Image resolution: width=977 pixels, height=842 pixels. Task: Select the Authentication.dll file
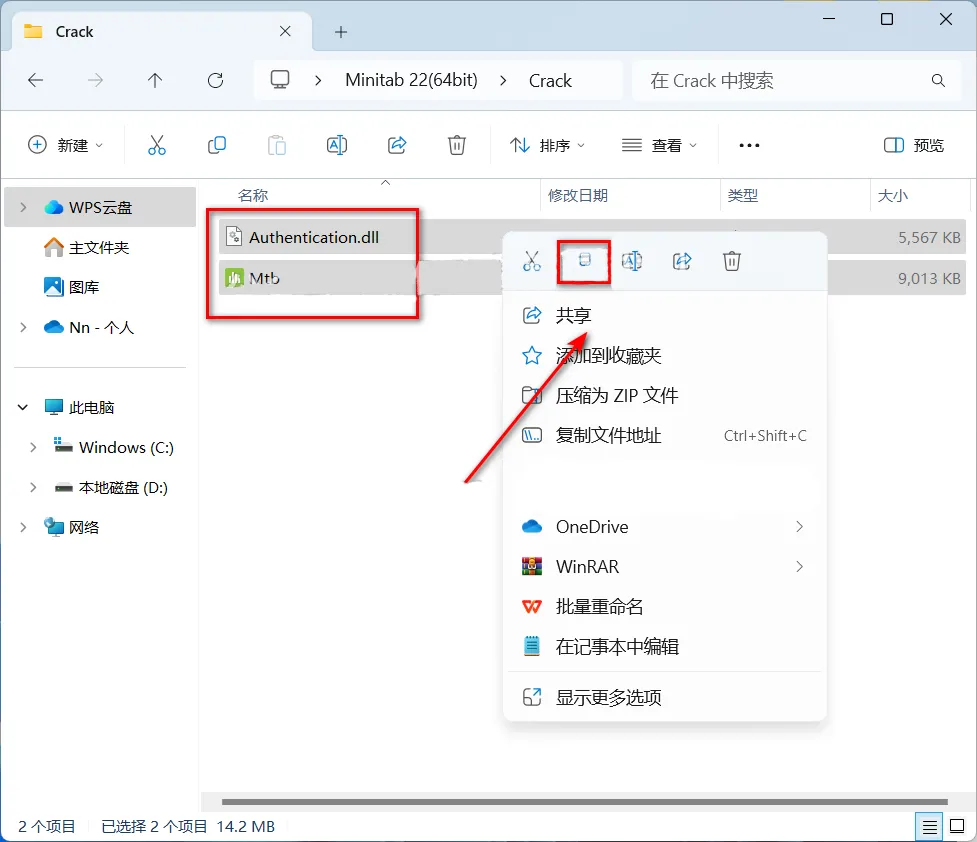coord(314,237)
